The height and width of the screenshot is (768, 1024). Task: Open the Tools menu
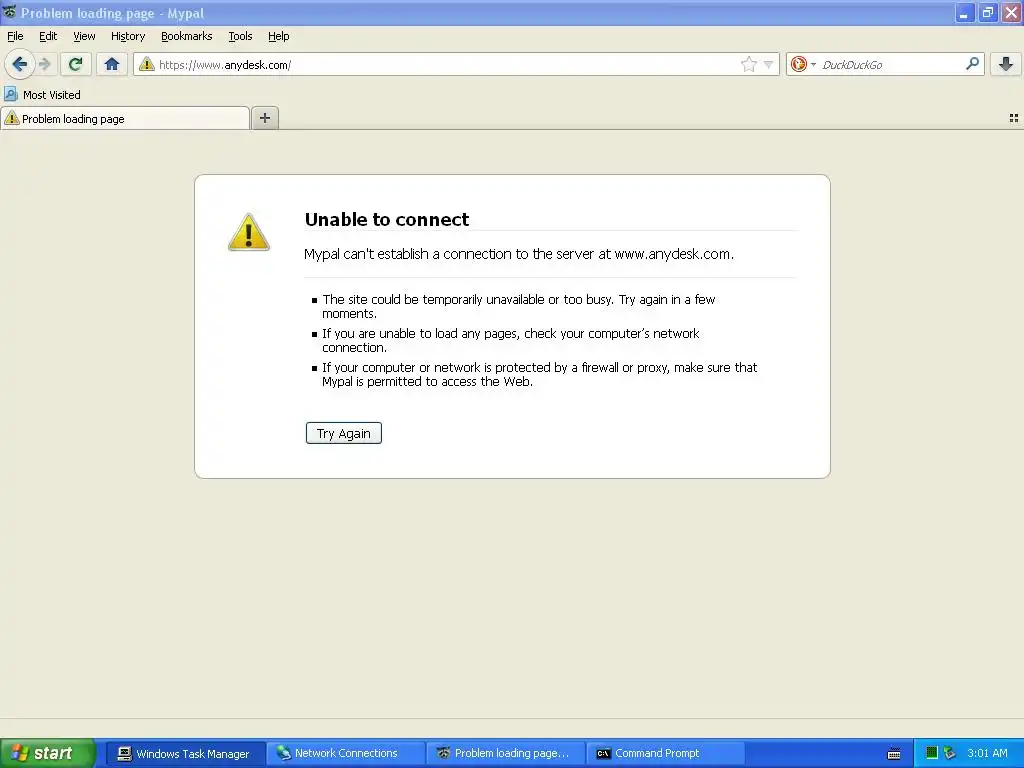(240, 36)
